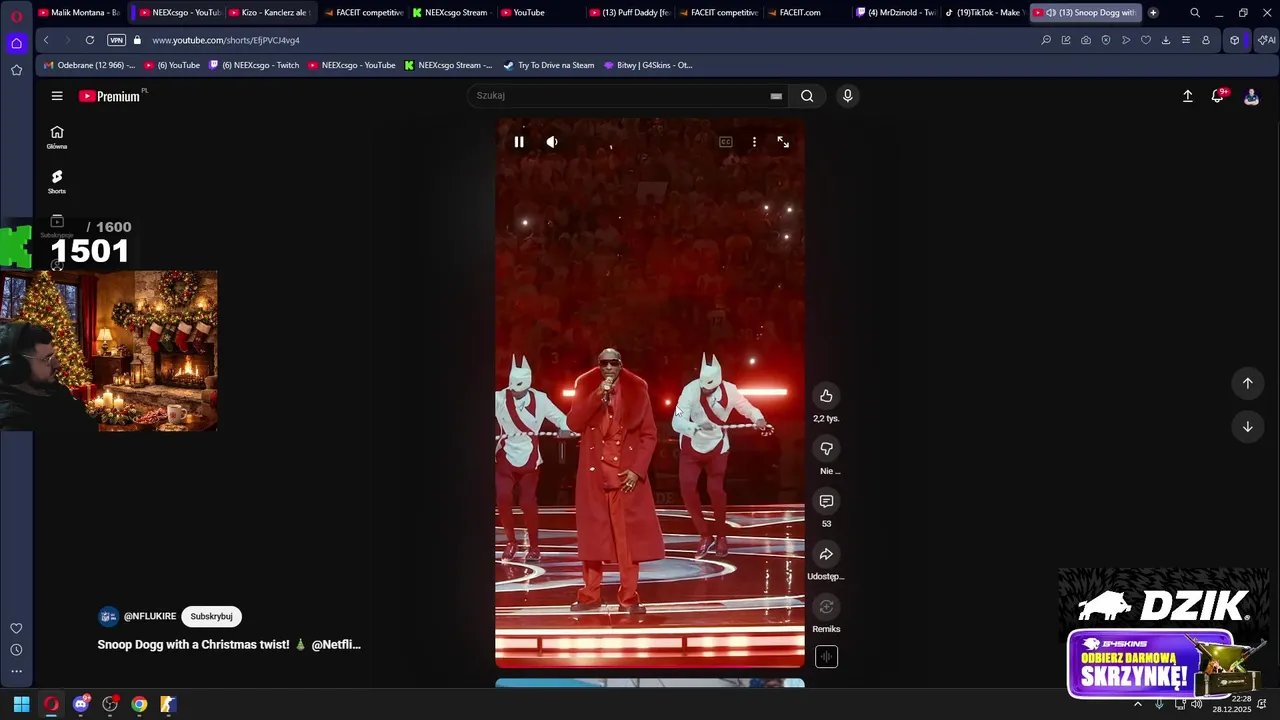The image size is (1280, 720).
Task: Go back in browser history
Action: pyautogui.click(x=46, y=40)
